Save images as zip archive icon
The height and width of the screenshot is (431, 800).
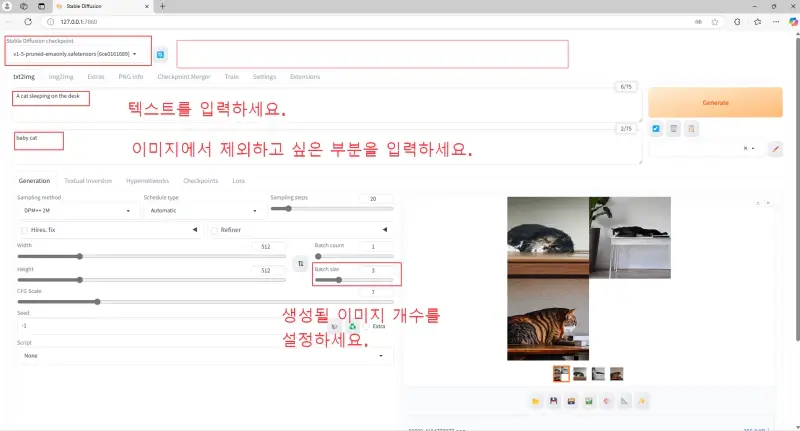click(571, 401)
